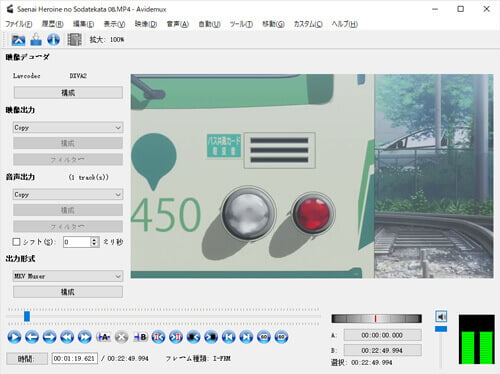500x374 pixels.
Task: Click 構成 button under output format
Action: coord(68,292)
